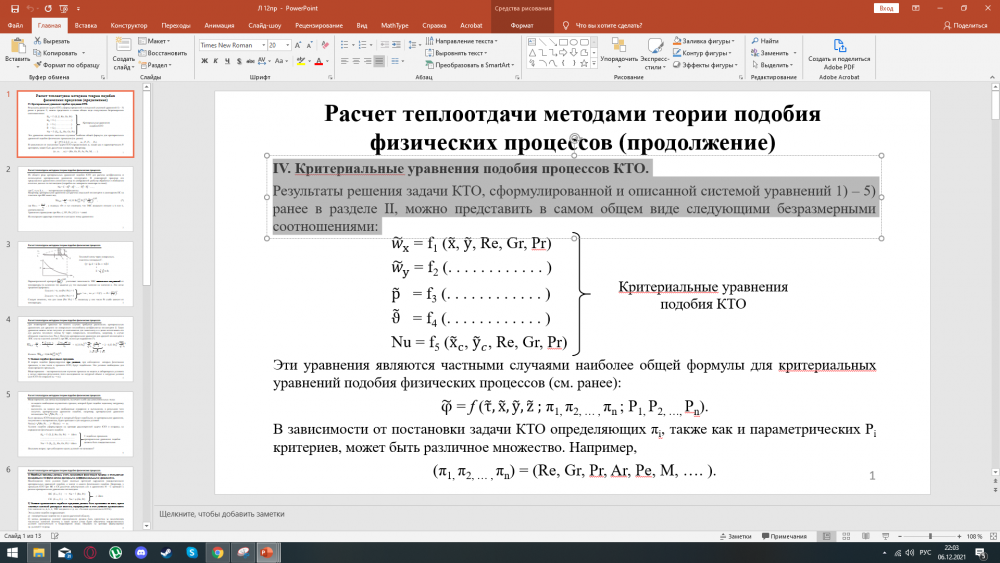This screenshot has width=1000, height=563.
Task: Click the zoom slider handle
Action: pos(930,536)
